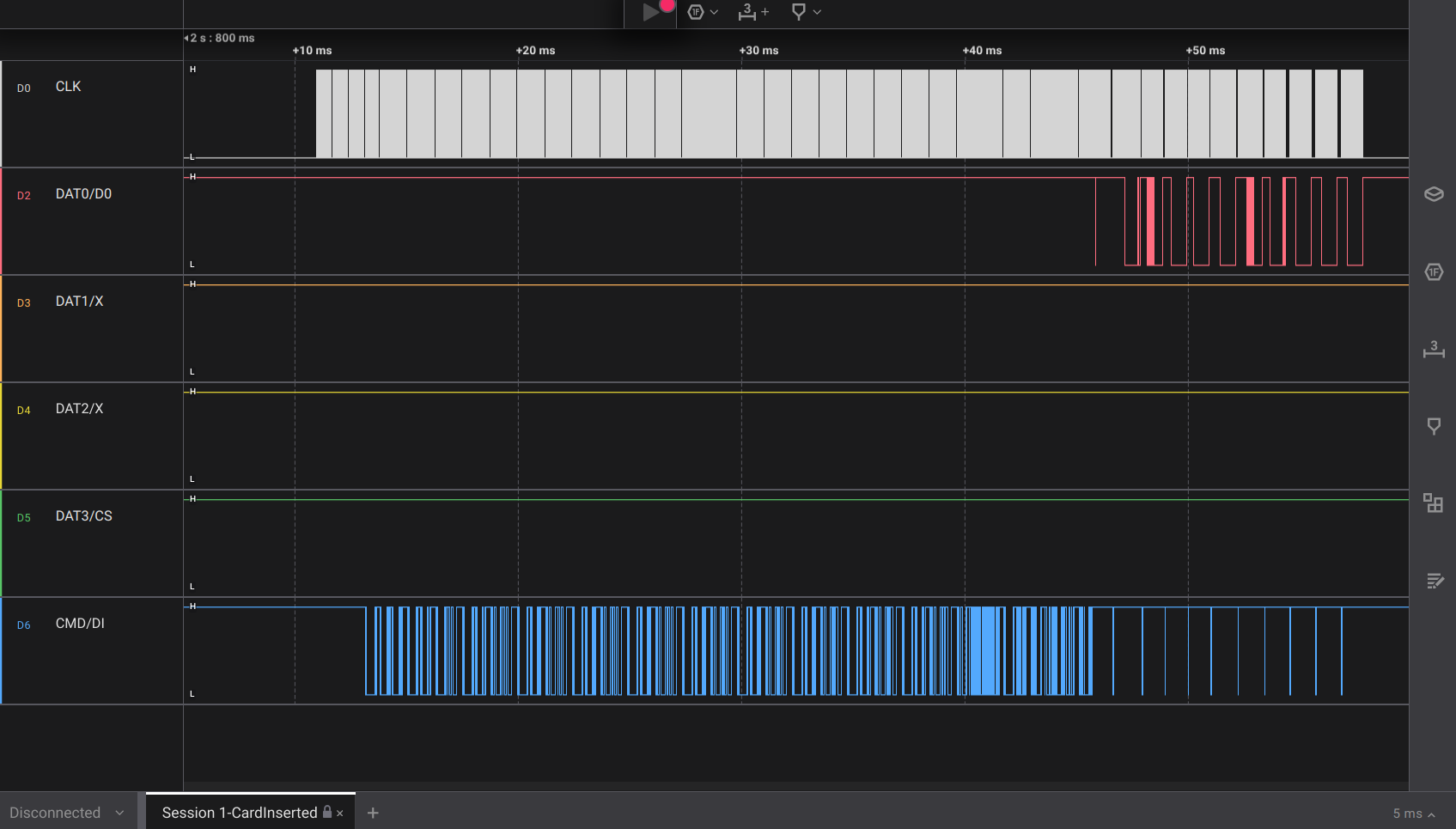Click the marker pin icon in top toolbar
This screenshot has width=1456, height=829.
pos(799,12)
